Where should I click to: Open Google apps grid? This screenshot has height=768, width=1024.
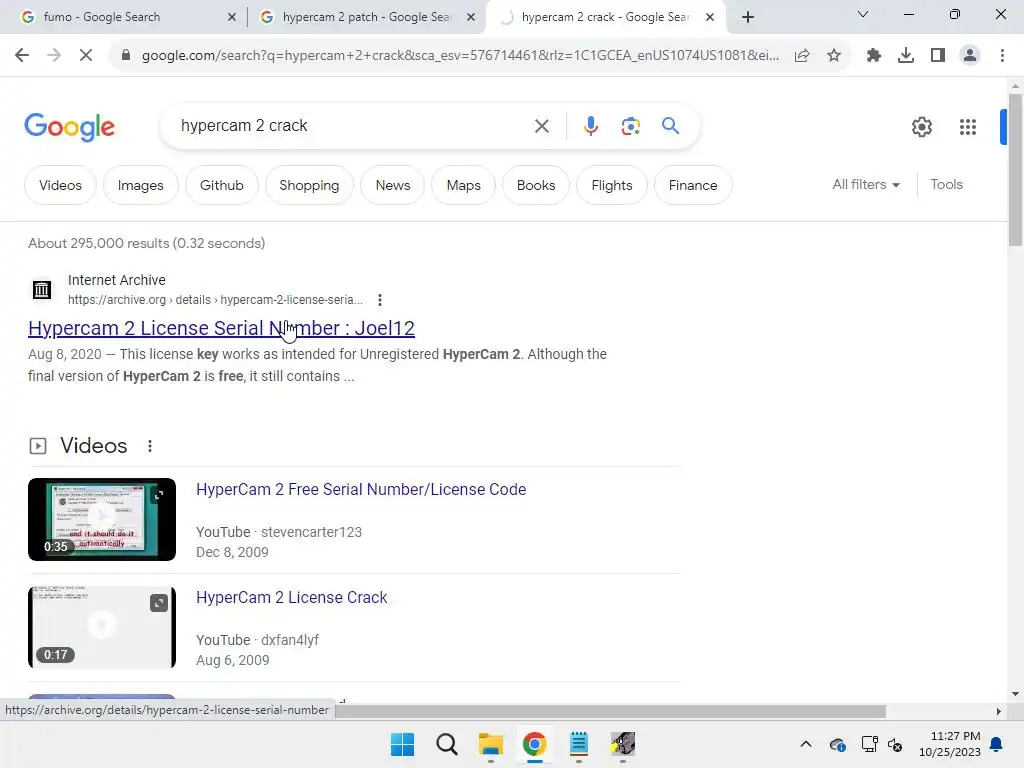pyautogui.click(x=967, y=127)
